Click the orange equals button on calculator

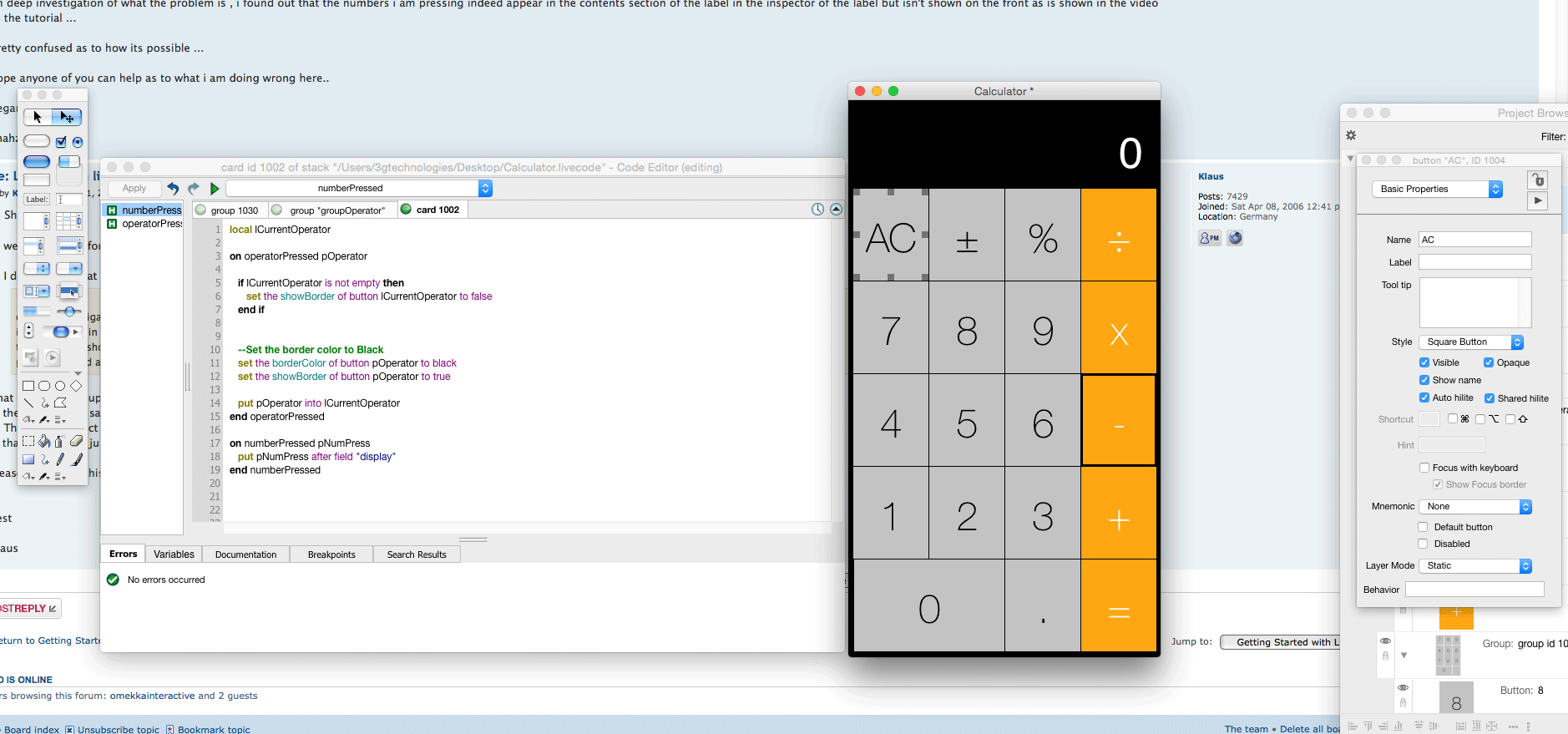pyautogui.click(x=1119, y=610)
